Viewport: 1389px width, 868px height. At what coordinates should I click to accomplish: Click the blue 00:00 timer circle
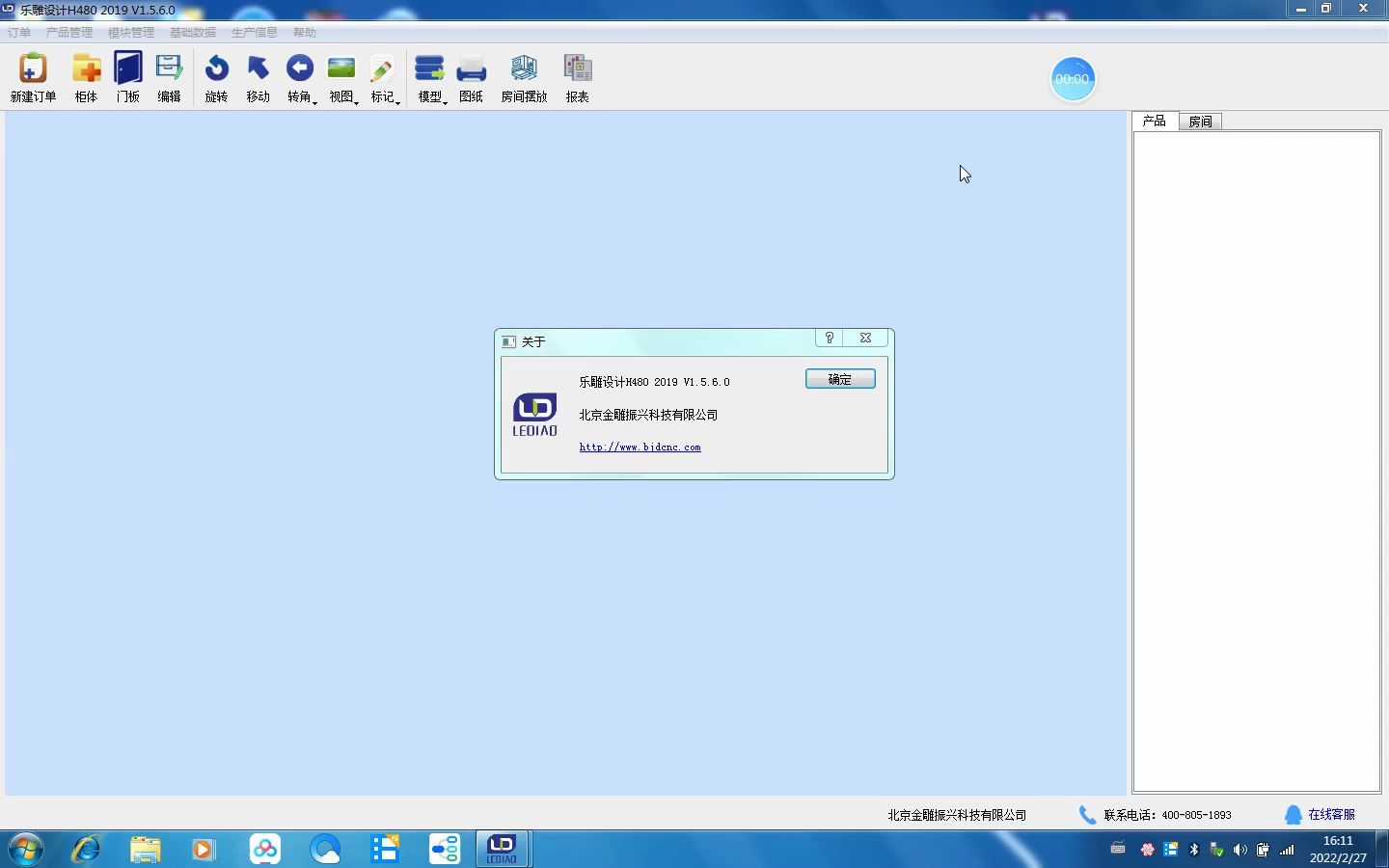point(1072,79)
